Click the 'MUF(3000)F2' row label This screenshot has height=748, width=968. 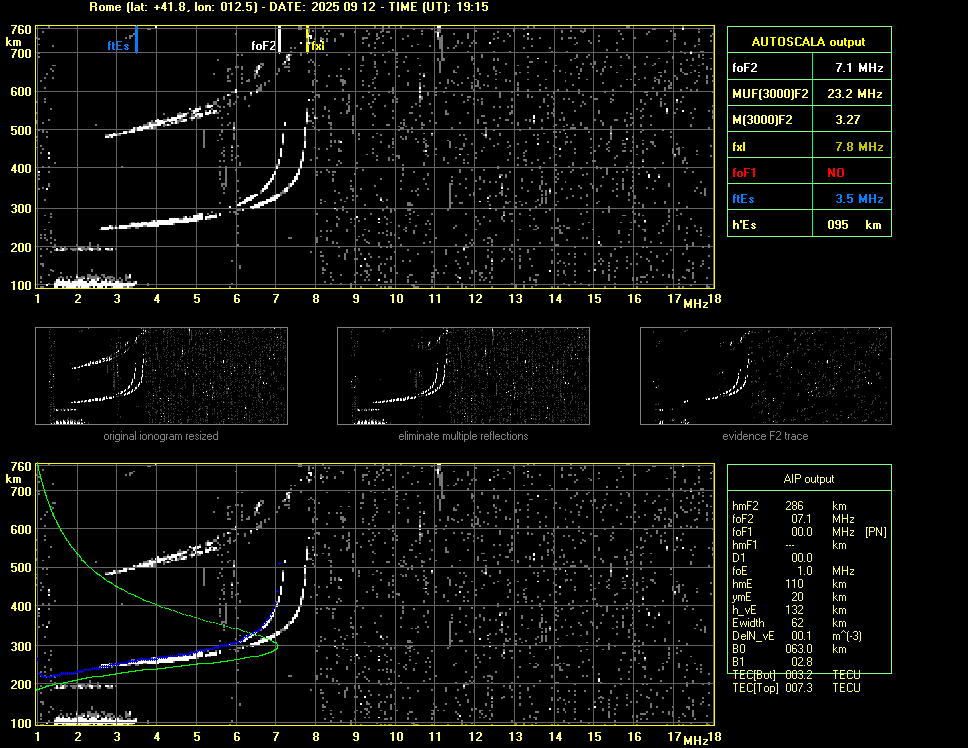[x=770, y=94]
